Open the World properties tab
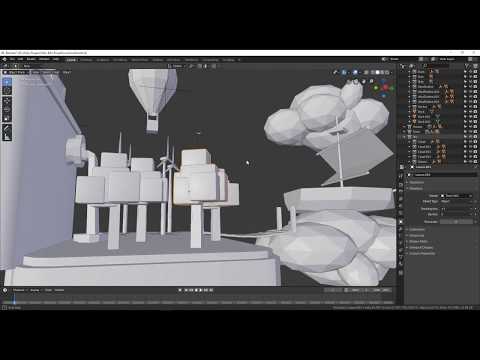Screen dimensions: 480x360 (401, 212)
